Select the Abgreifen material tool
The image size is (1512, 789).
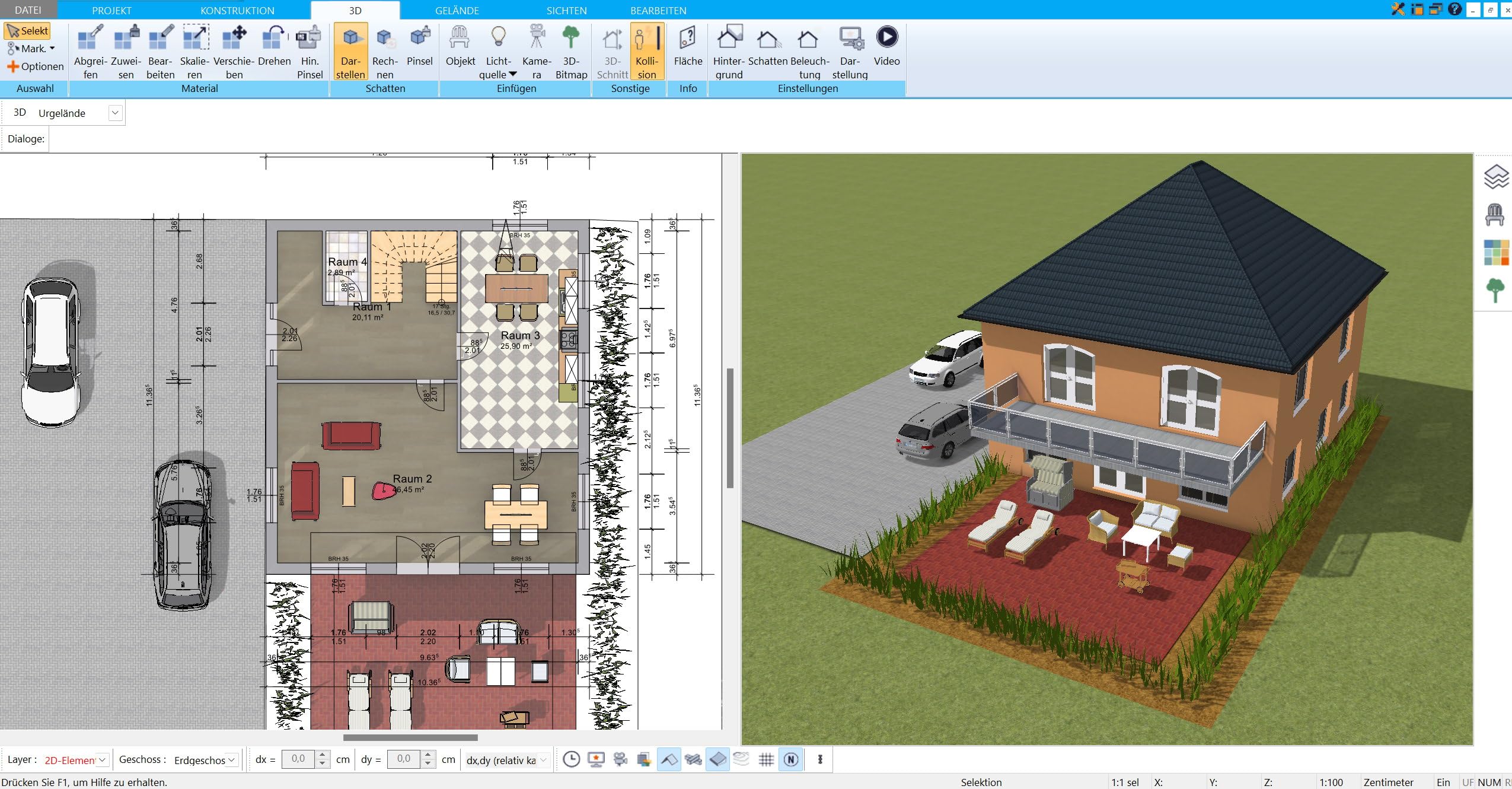90,52
